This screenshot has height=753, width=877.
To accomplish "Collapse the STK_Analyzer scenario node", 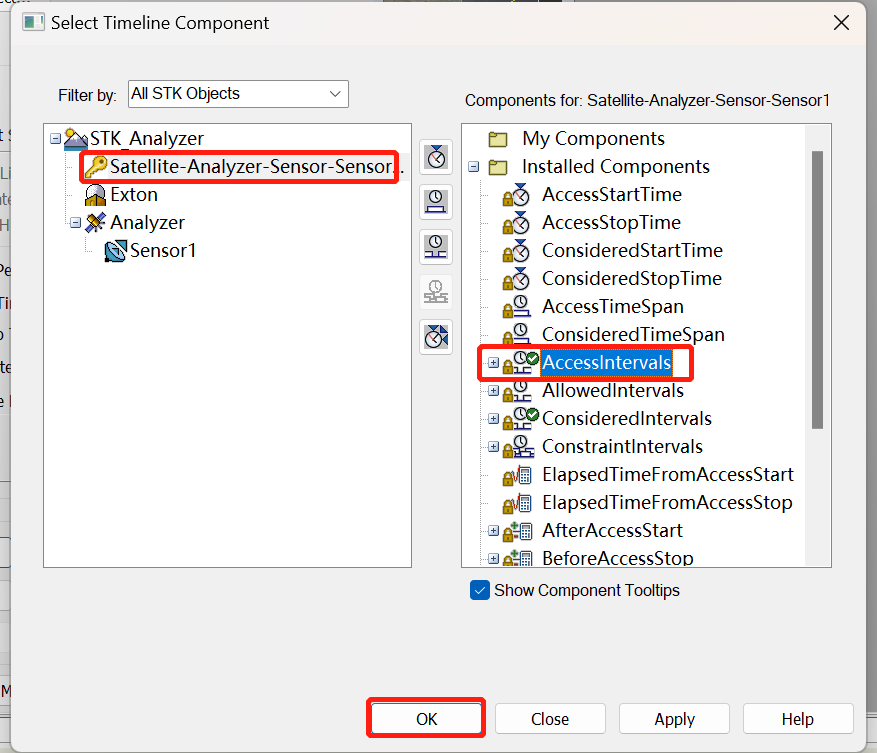I will tap(55, 139).
